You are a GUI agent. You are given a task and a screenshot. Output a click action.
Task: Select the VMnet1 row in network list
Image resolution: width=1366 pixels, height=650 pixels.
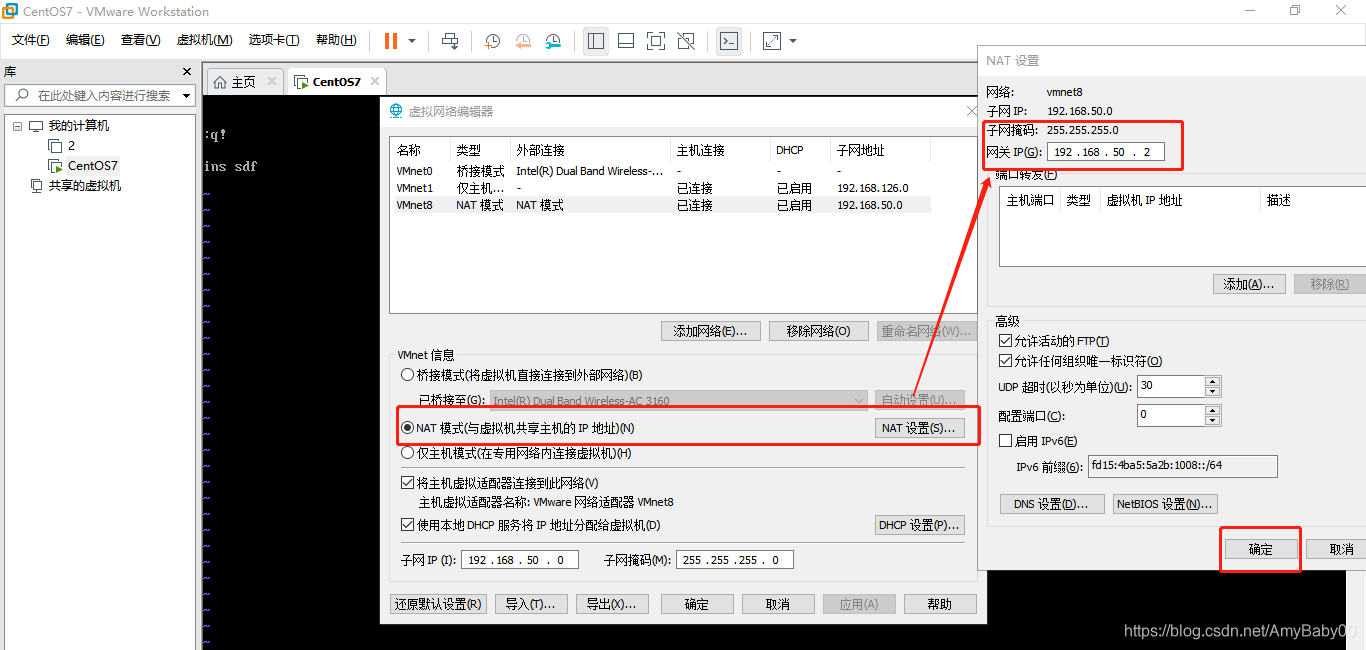click(x=660, y=188)
